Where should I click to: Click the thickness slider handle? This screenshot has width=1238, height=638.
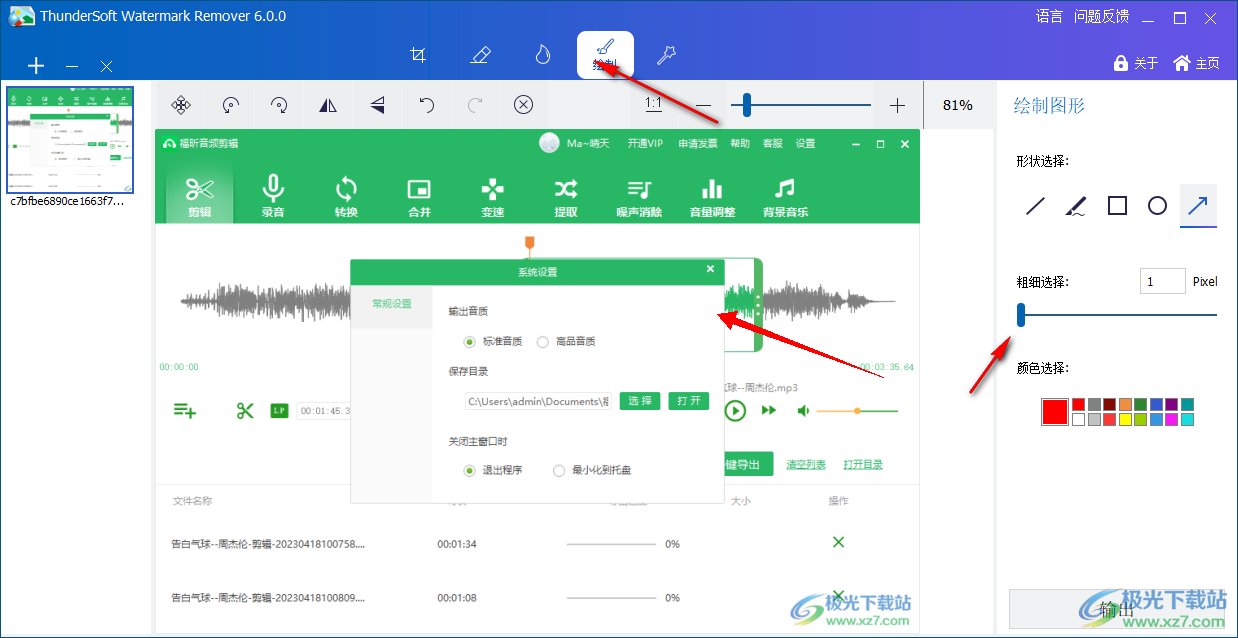pos(1021,315)
